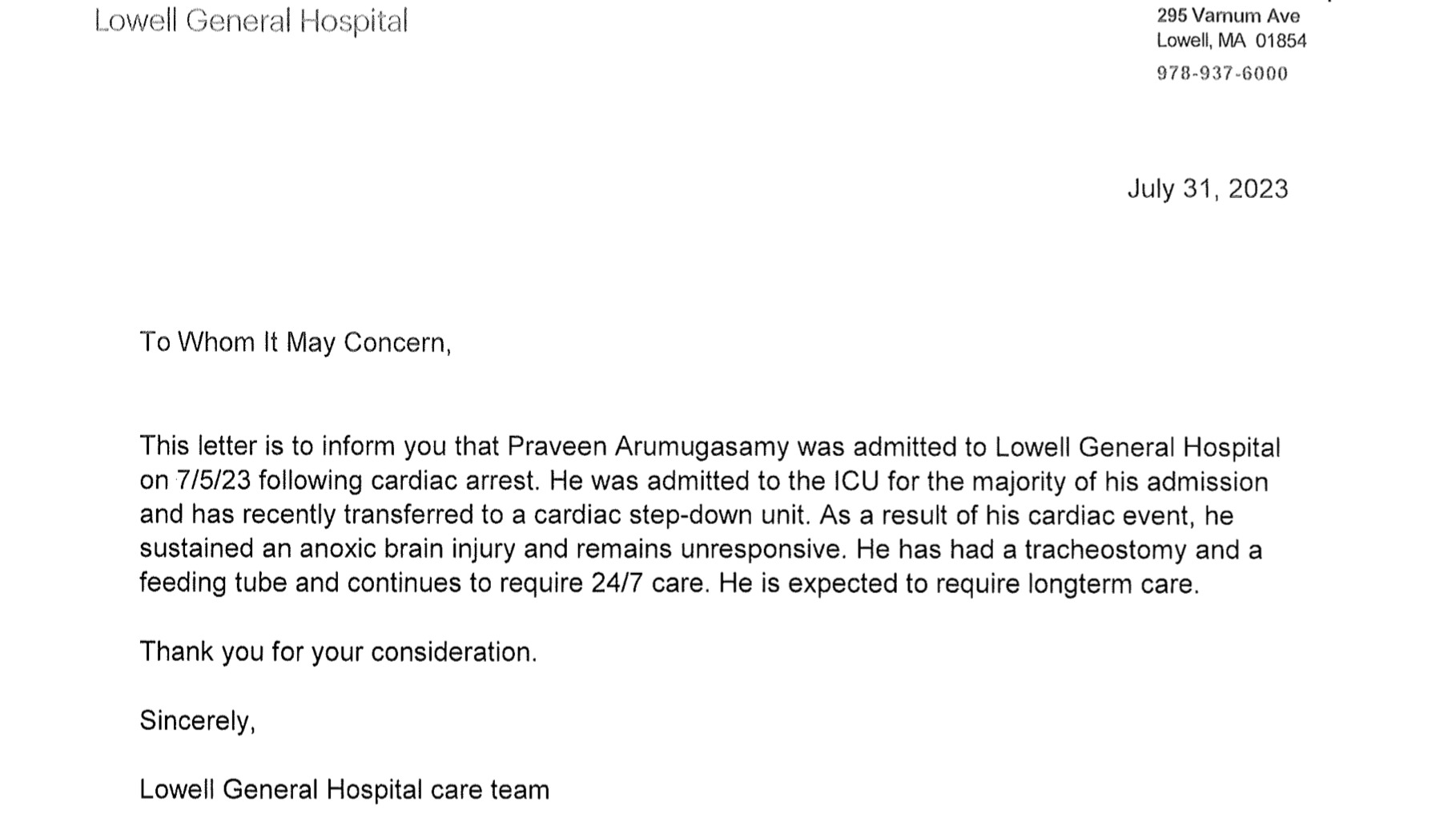Click the letter date July 31, 2023
This screenshot has width=1456, height=823.
1207,189
